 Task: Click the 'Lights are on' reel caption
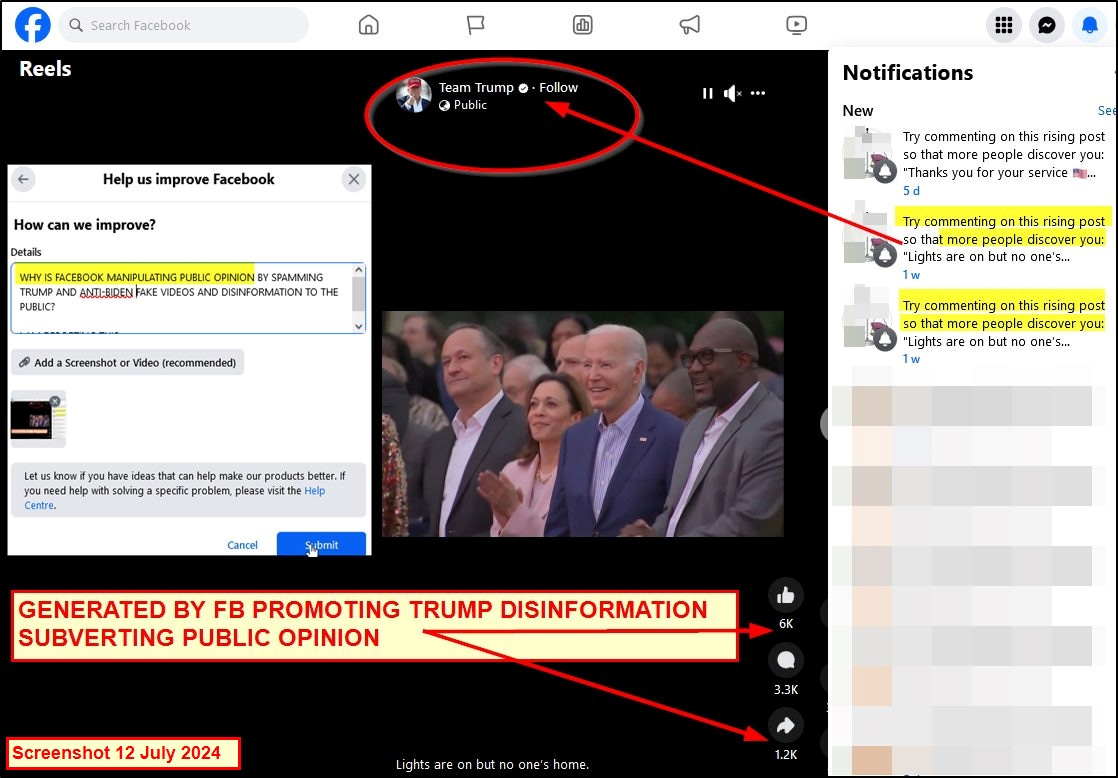tap(493, 764)
